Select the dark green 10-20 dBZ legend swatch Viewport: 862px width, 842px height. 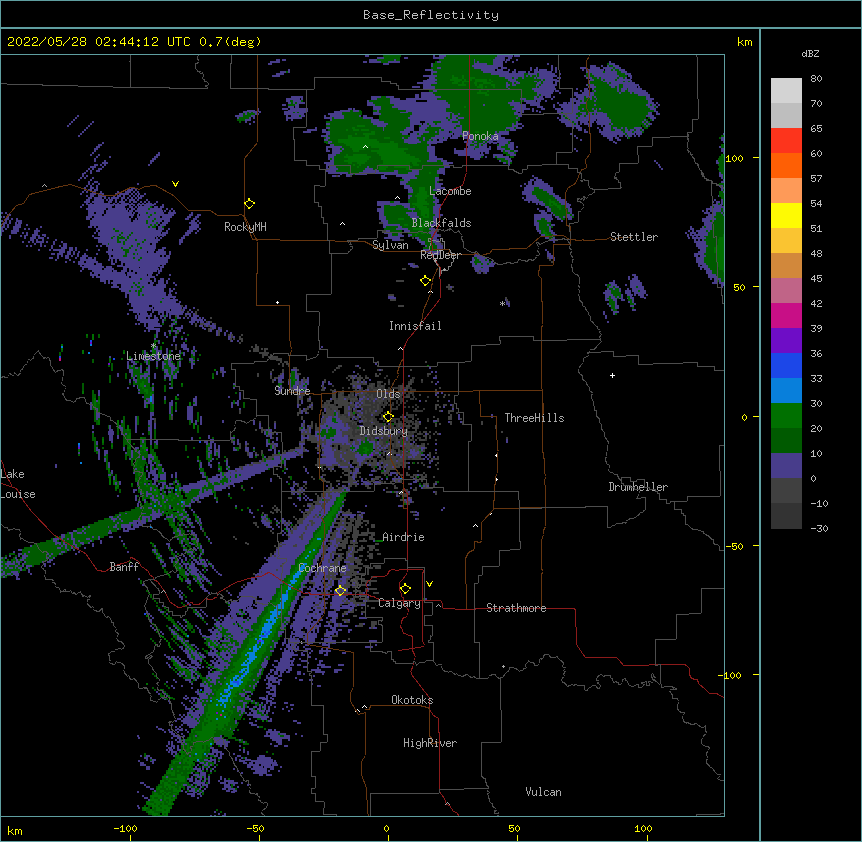[x=786, y=440]
